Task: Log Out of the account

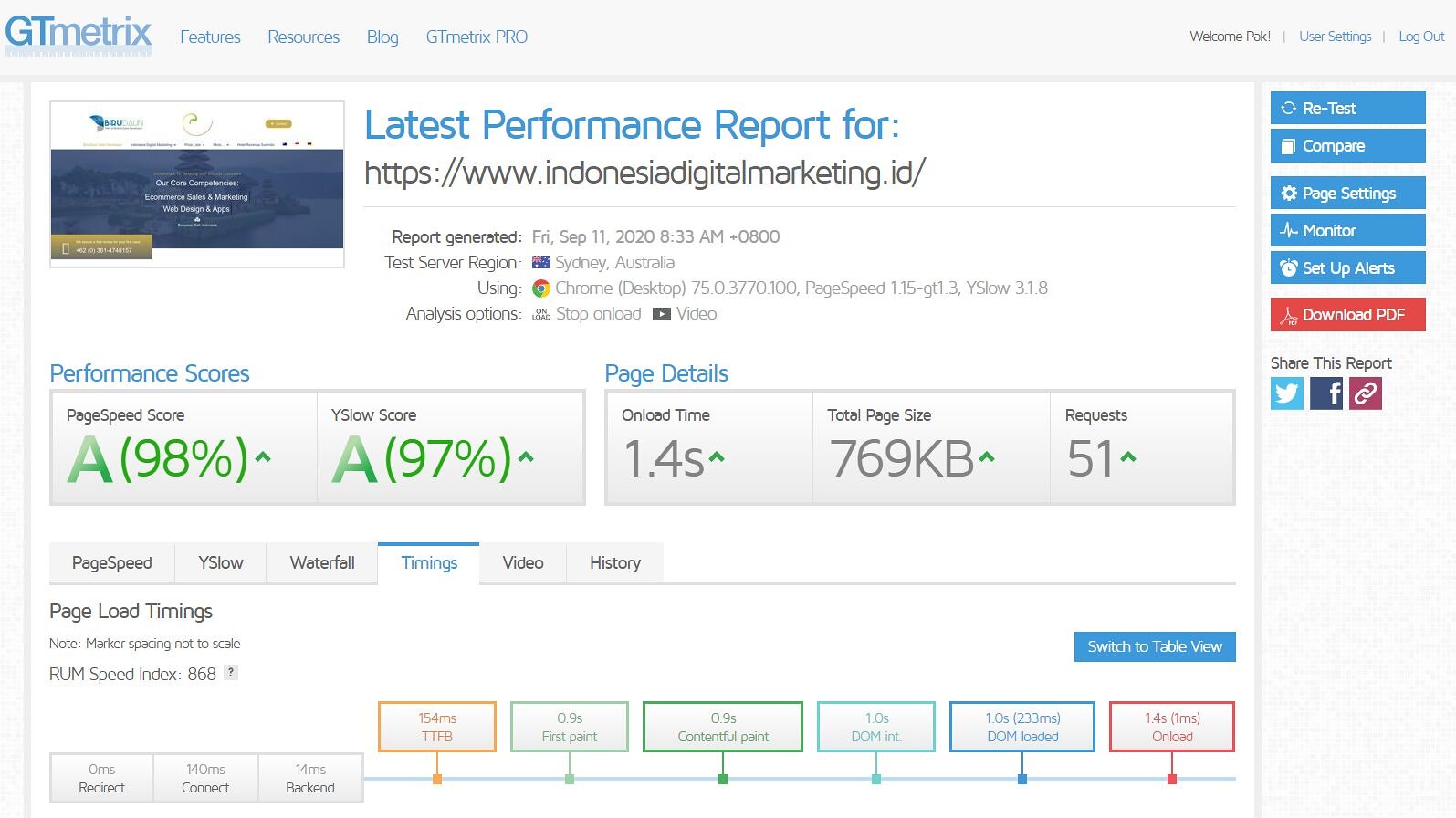Action: tap(1421, 37)
